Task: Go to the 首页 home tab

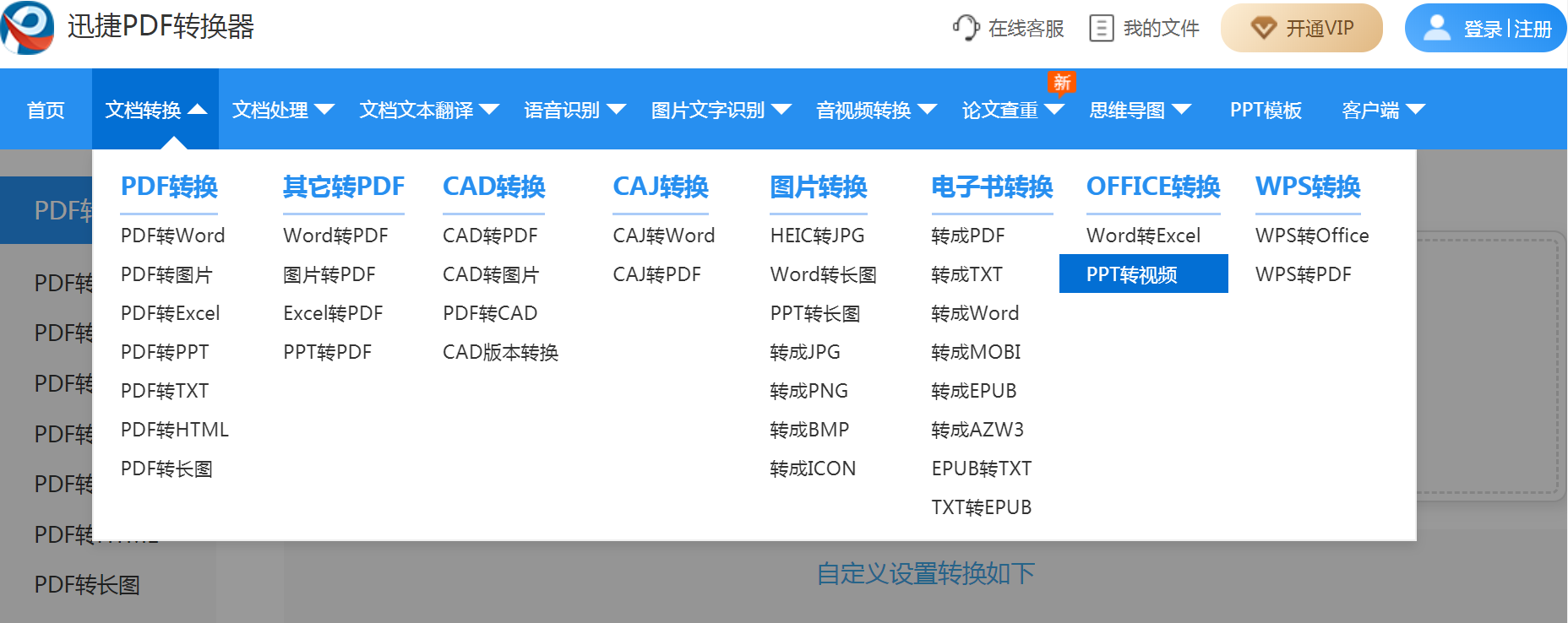Action: point(46,110)
